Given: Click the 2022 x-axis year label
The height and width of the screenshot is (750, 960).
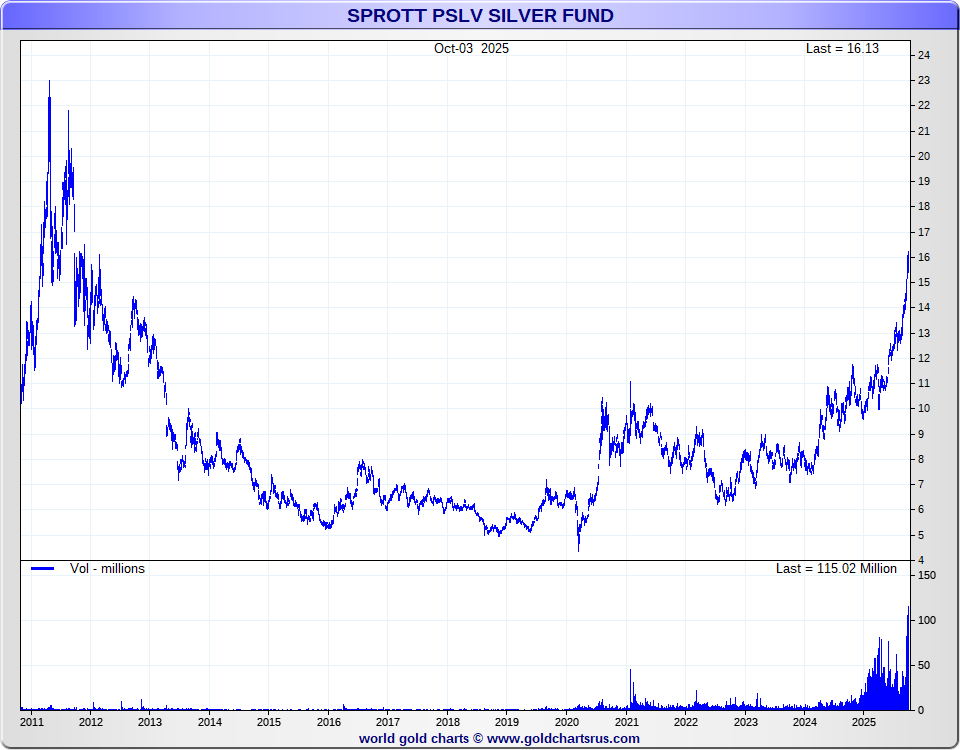Looking at the screenshot, I should coord(686,722).
